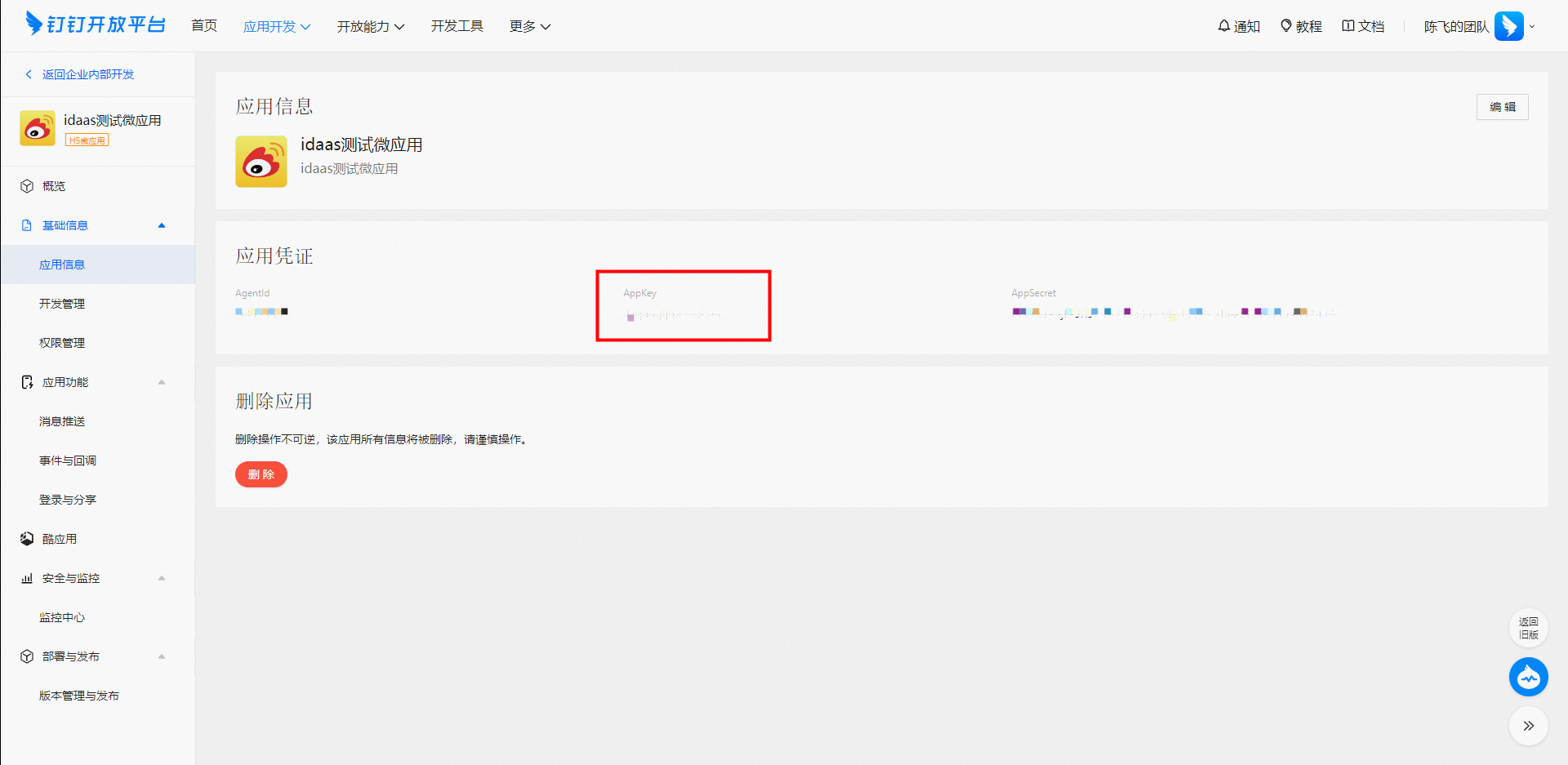Open the notifications bell icon
The image size is (1568, 765).
click(1223, 26)
